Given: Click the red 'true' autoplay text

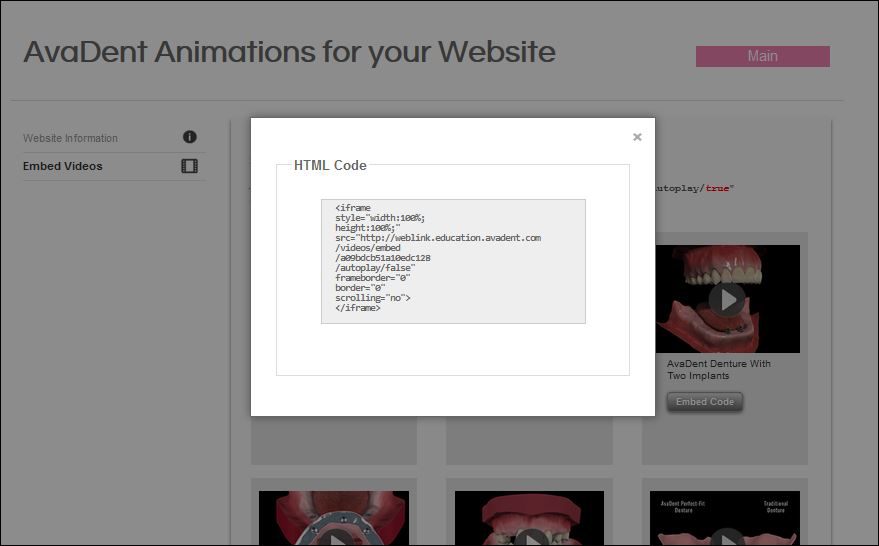Looking at the screenshot, I should [x=717, y=188].
